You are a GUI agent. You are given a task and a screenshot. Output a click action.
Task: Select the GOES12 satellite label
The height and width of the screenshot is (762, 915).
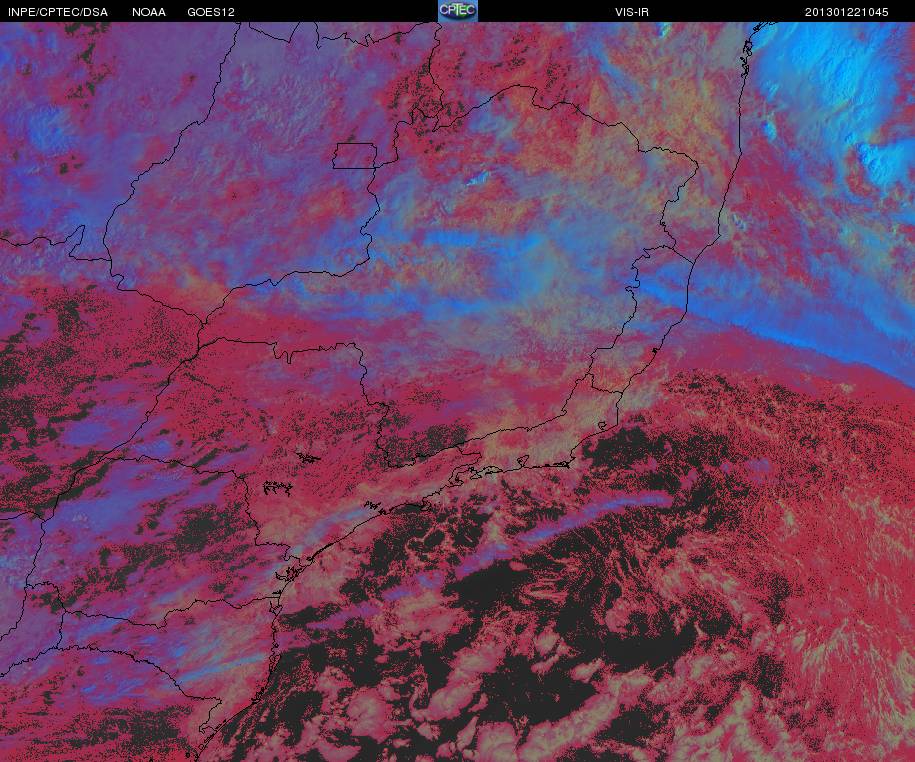[x=211, y=12]
